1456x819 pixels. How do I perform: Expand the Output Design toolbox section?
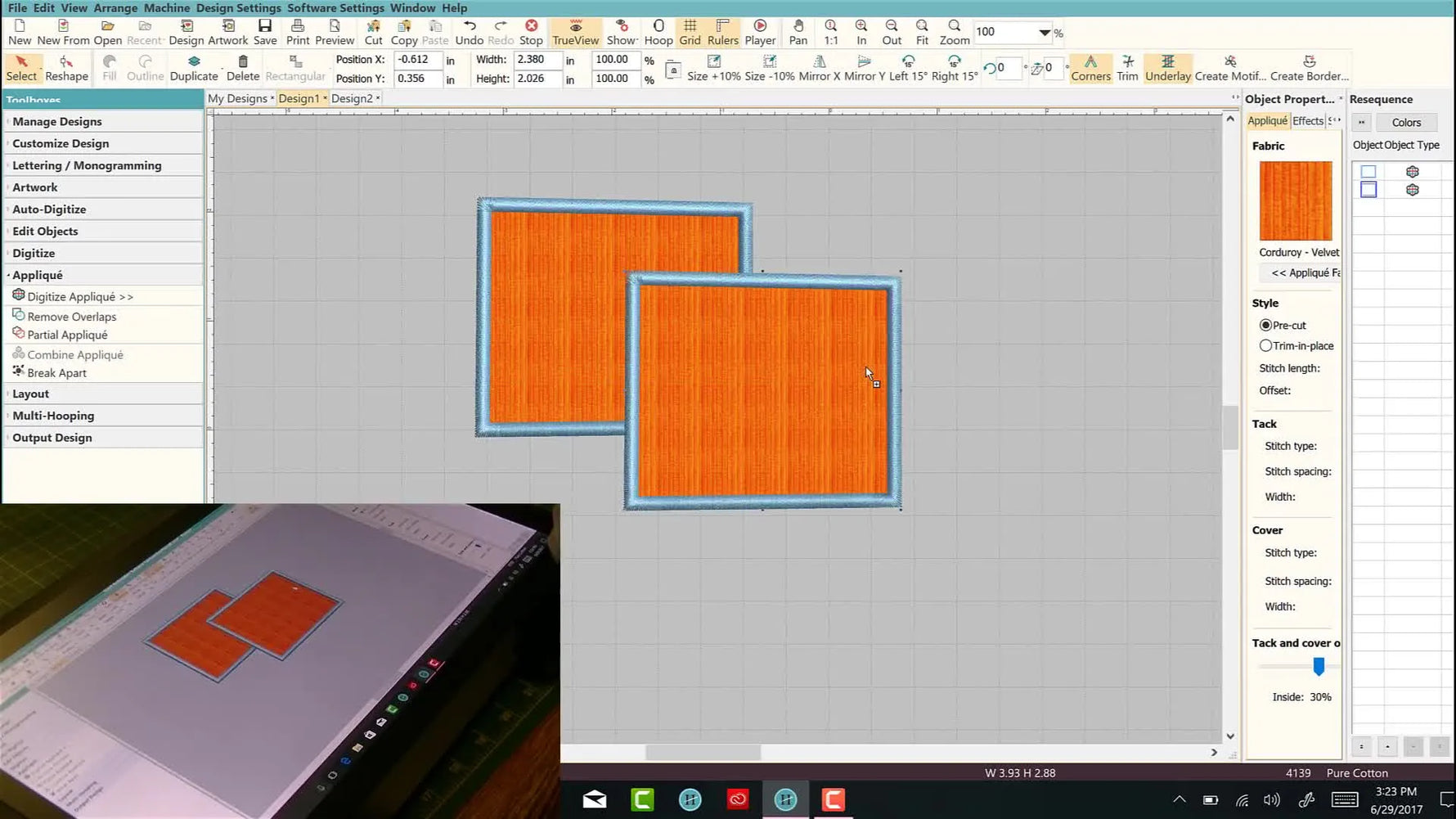pyautogui.click(x=52, y=437)
